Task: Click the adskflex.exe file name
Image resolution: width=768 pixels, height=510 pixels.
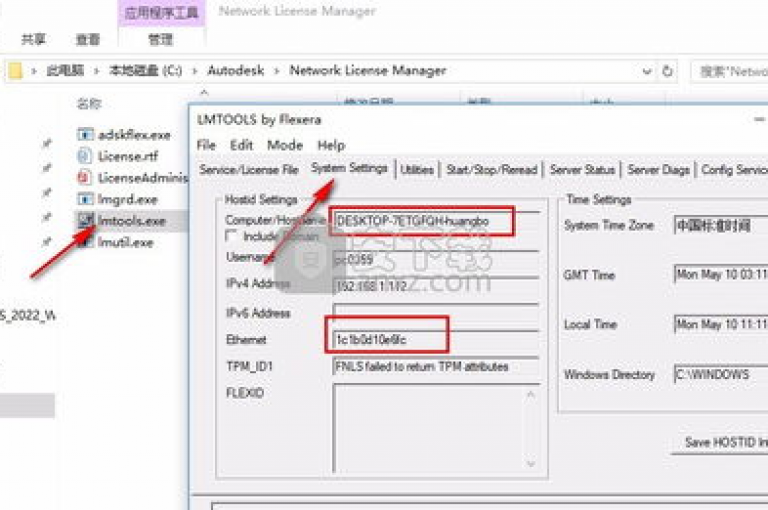Action: pos(134,135)
